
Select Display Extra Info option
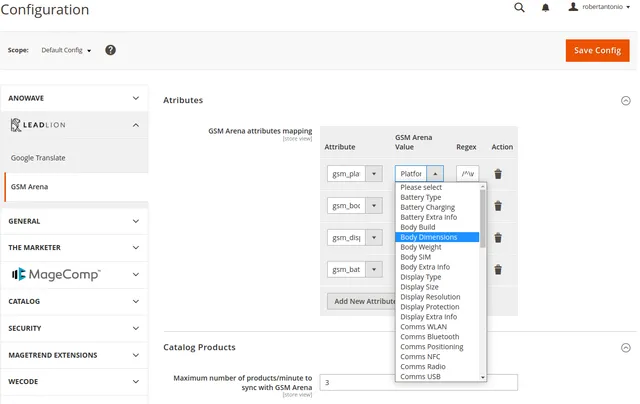point(437,317)
